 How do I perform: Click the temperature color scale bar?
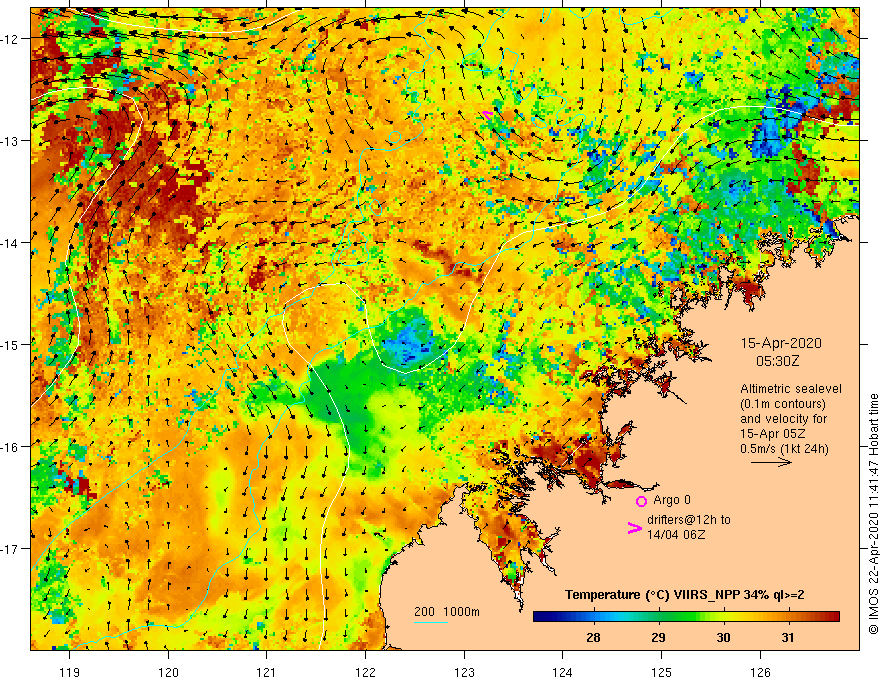coord(686,617)
